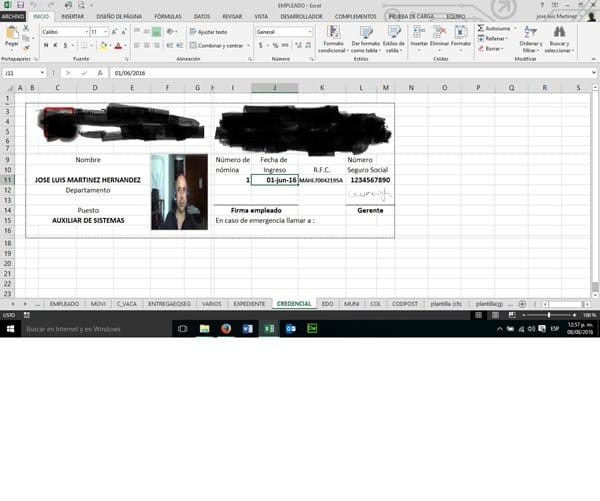
Task: Open Ordenar y filtrar menu
Action: pyautogui.click(x=531, y=39)
